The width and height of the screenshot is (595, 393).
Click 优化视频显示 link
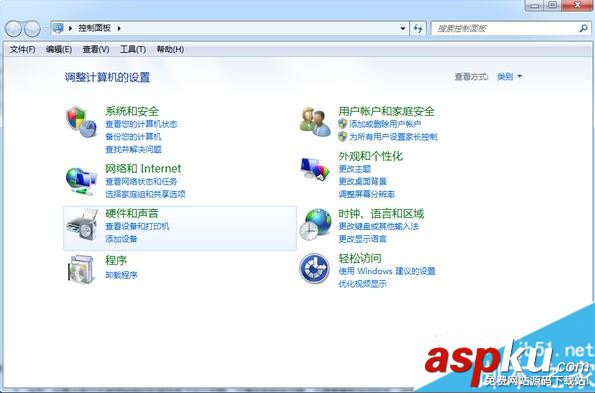tap(362, 283)
